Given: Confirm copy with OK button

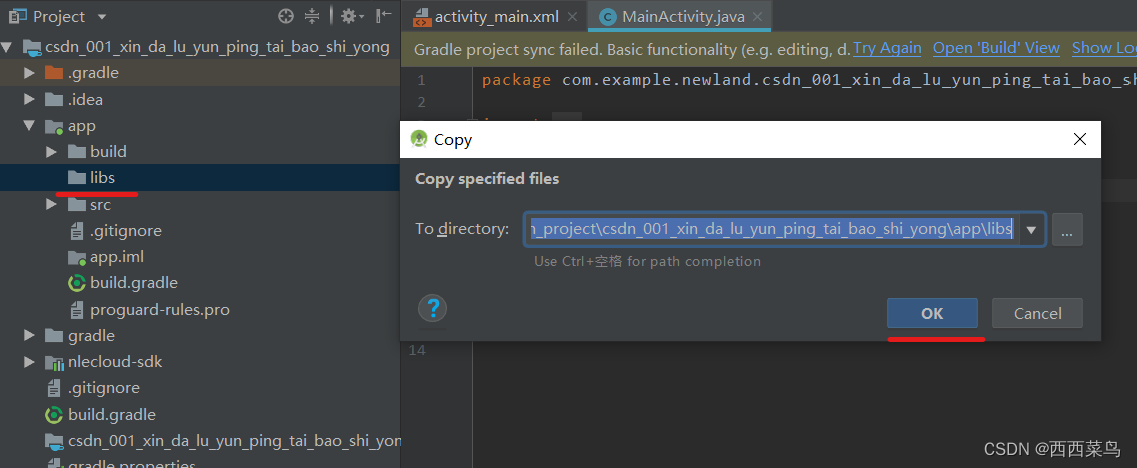Looking at the screenshot, I should (933, 313).
